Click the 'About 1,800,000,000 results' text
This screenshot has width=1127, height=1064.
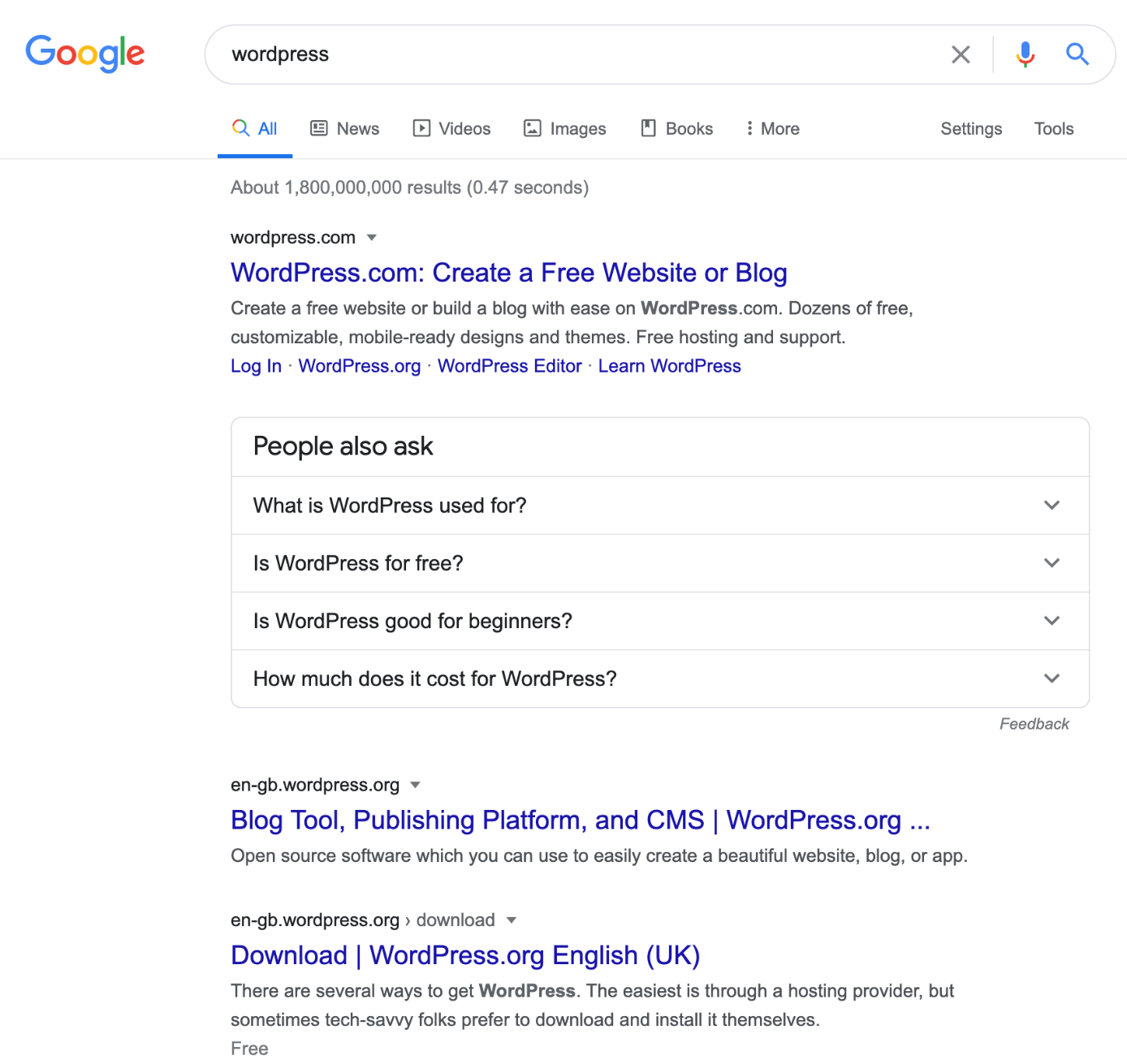pos(409,187)
